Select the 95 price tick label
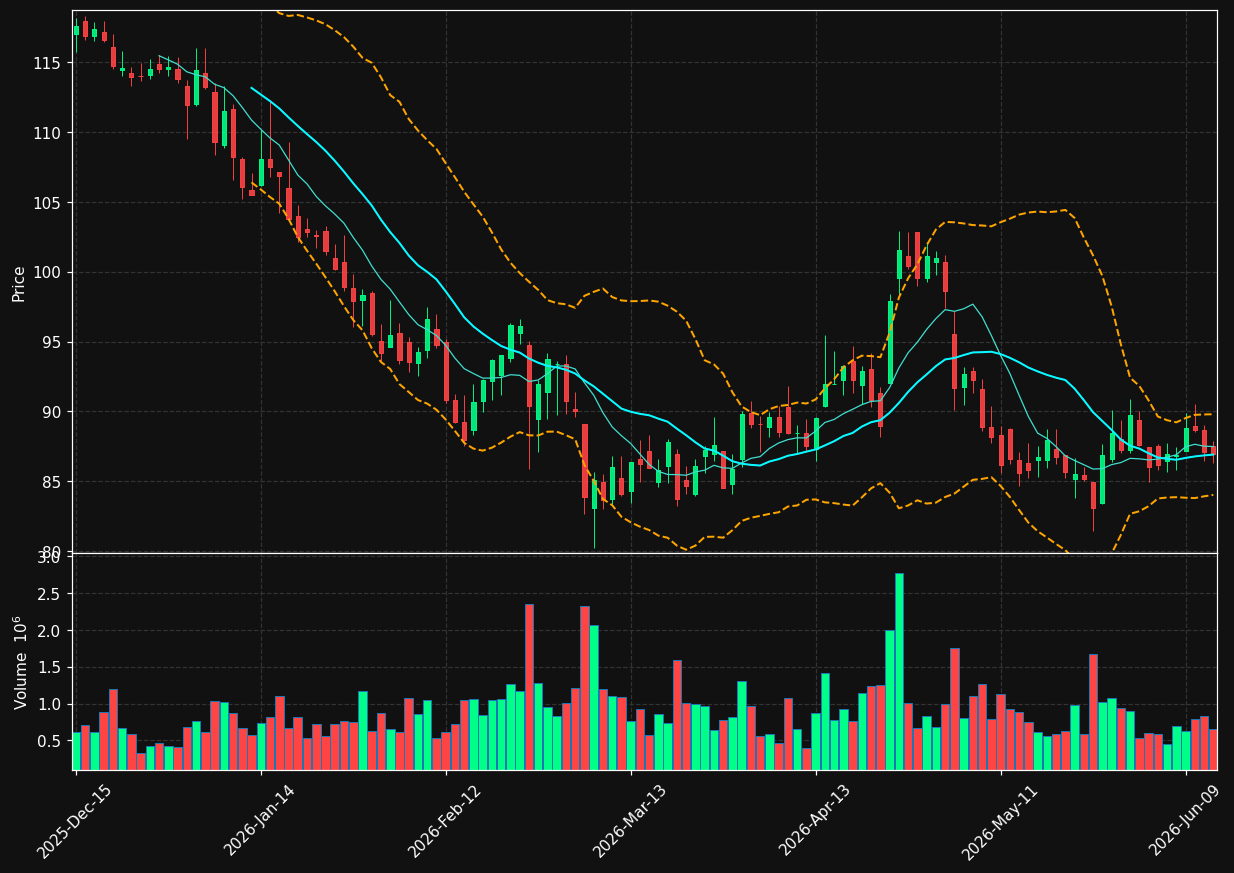Image resolution: width=1234 pixels, height=873 pixels. (51, 342)
